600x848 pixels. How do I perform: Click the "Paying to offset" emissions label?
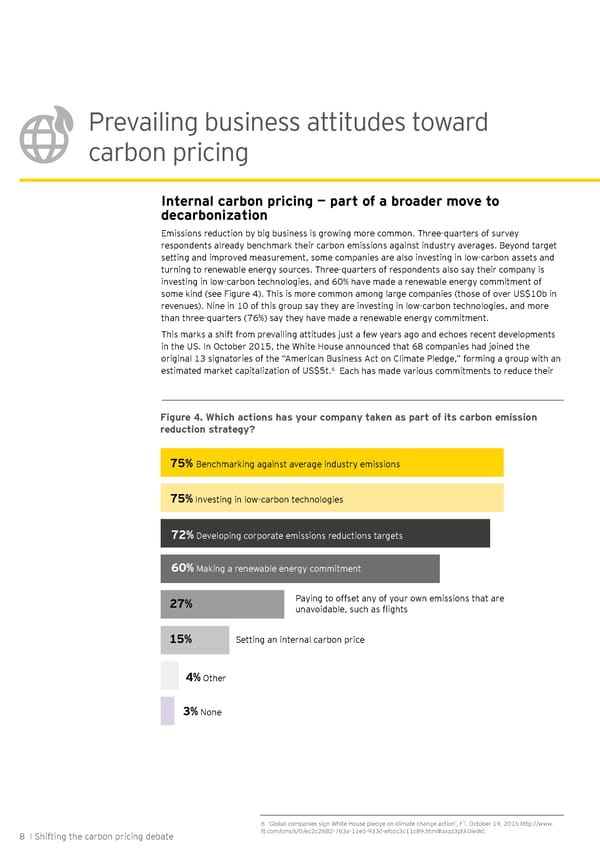[x=399, y=604]
